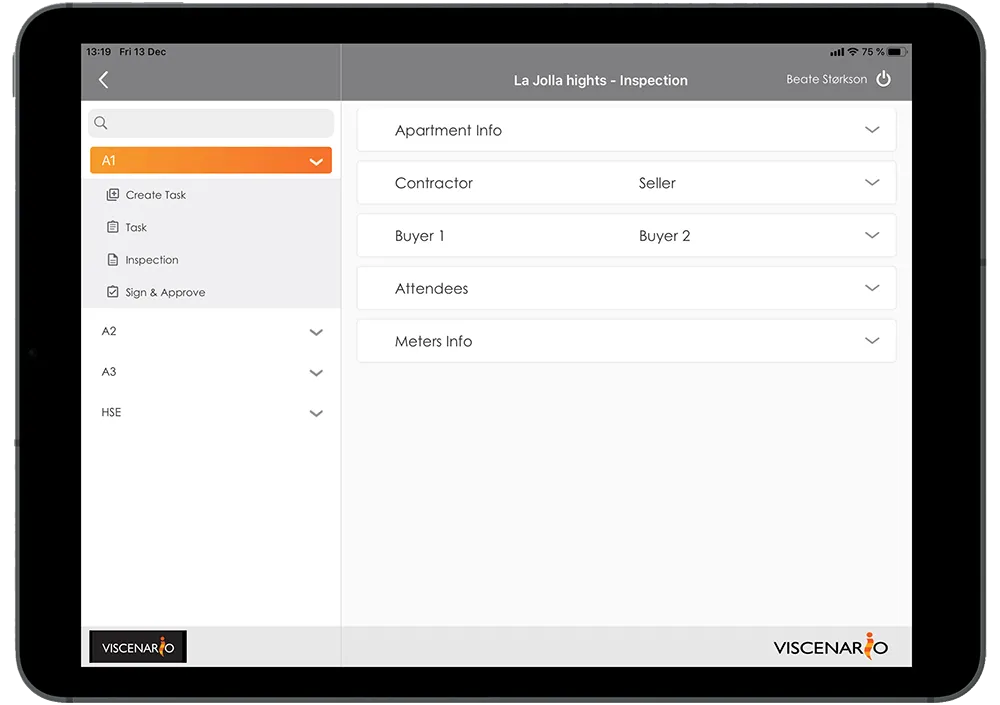This screenshot has height=705, width=1000.
Task: Tap the Task clipboard icon
Action: tap(113, 227)
